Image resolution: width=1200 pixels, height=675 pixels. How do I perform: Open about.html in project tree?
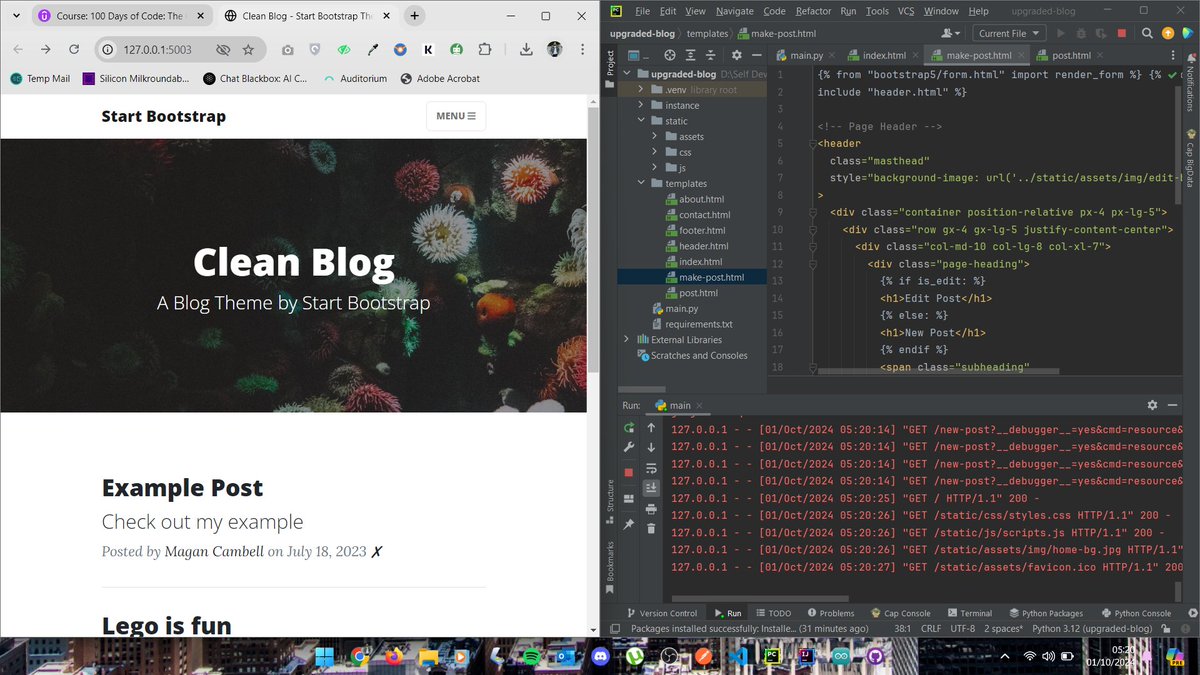tap(701, 199)
